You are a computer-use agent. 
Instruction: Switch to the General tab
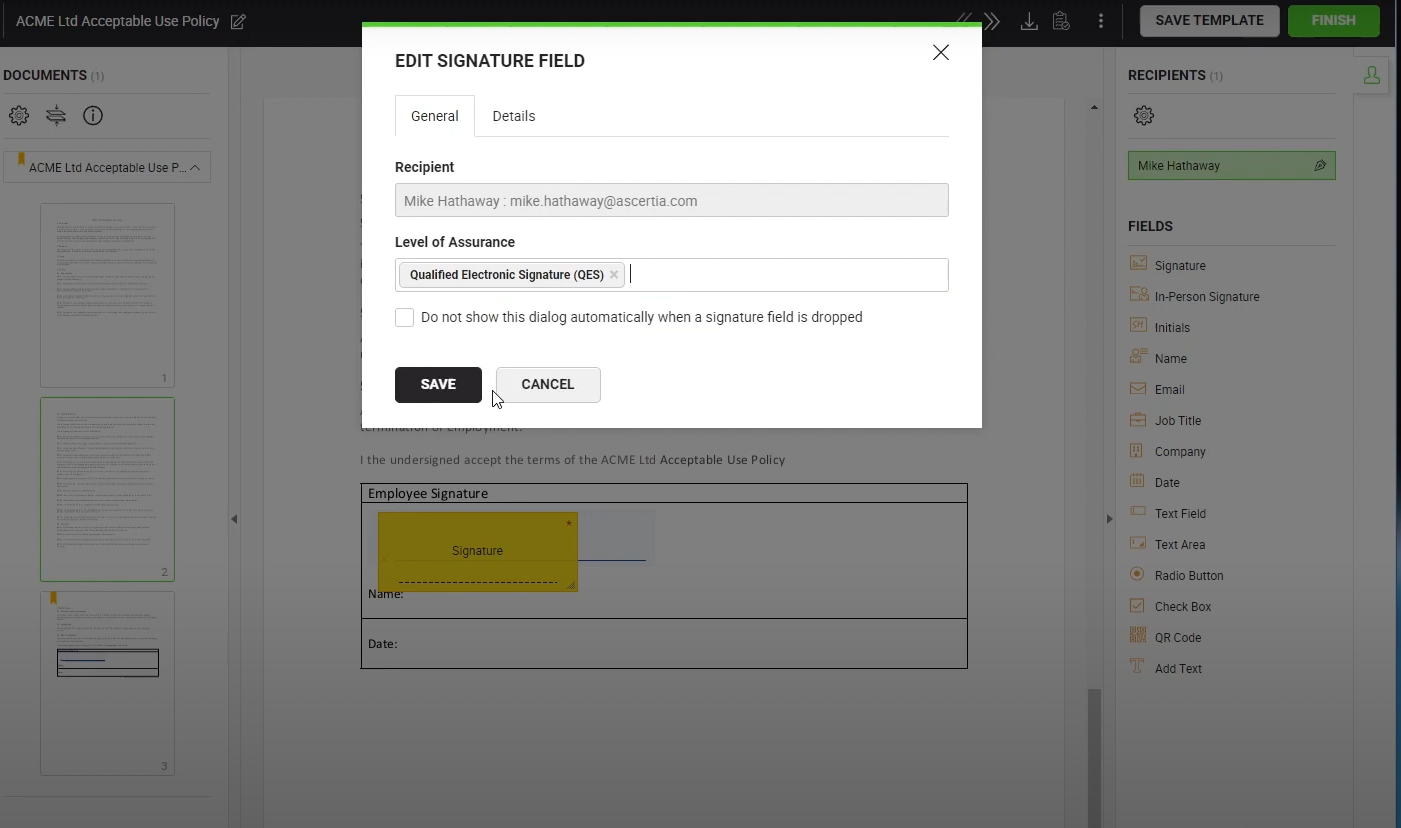[x=435, y=116]
